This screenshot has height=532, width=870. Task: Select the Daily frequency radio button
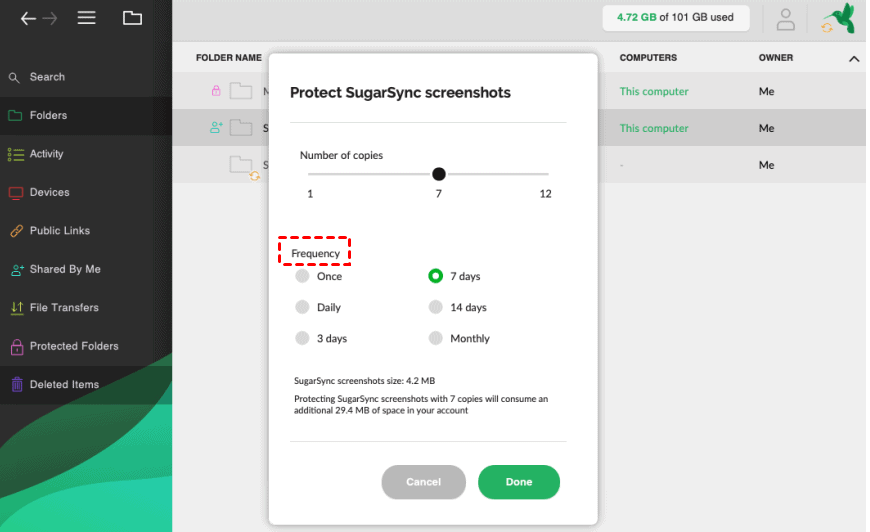click(x=303, y=307)
